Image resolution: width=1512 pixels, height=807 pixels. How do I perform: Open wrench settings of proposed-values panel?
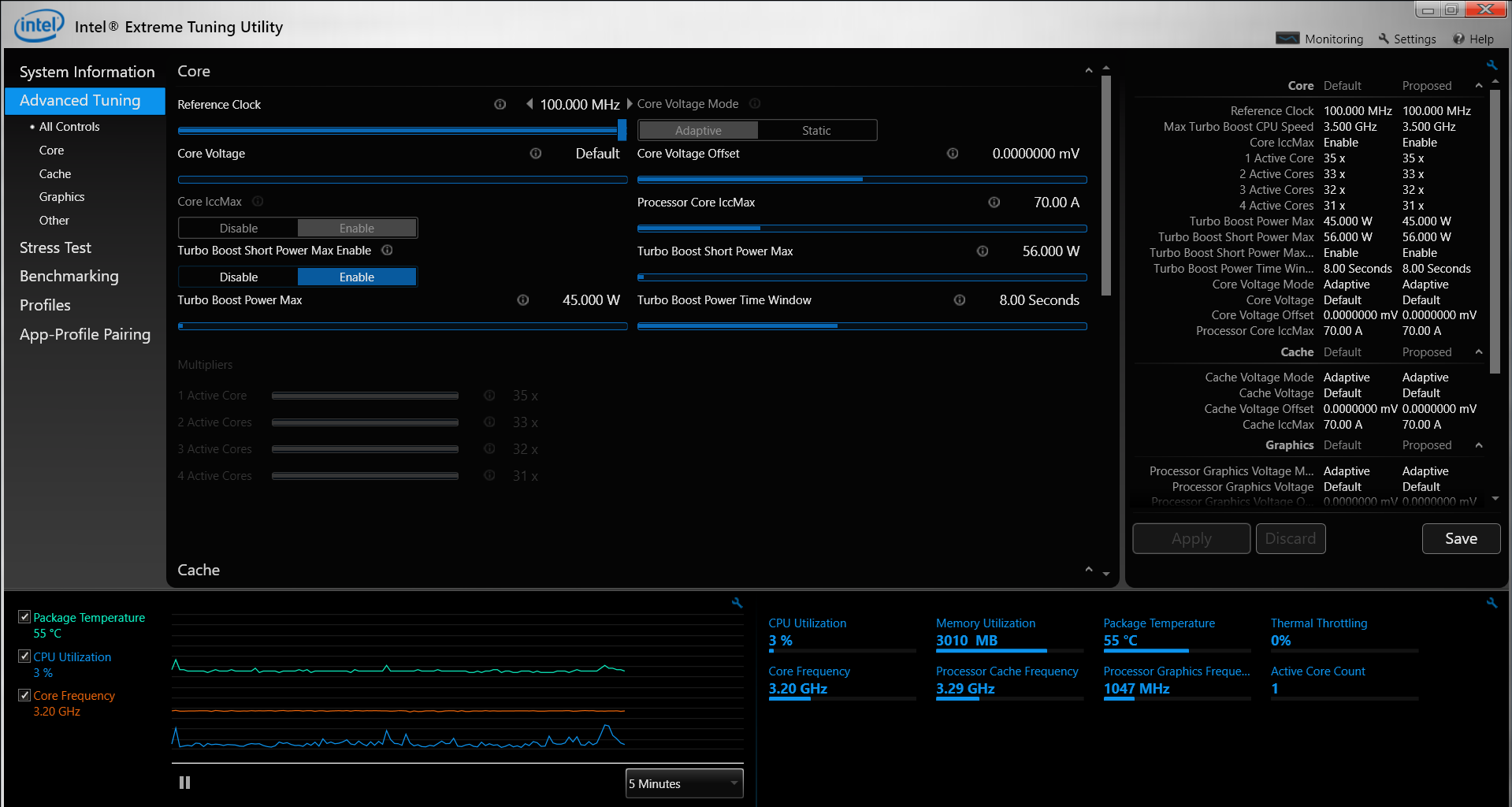point(1492,65)
